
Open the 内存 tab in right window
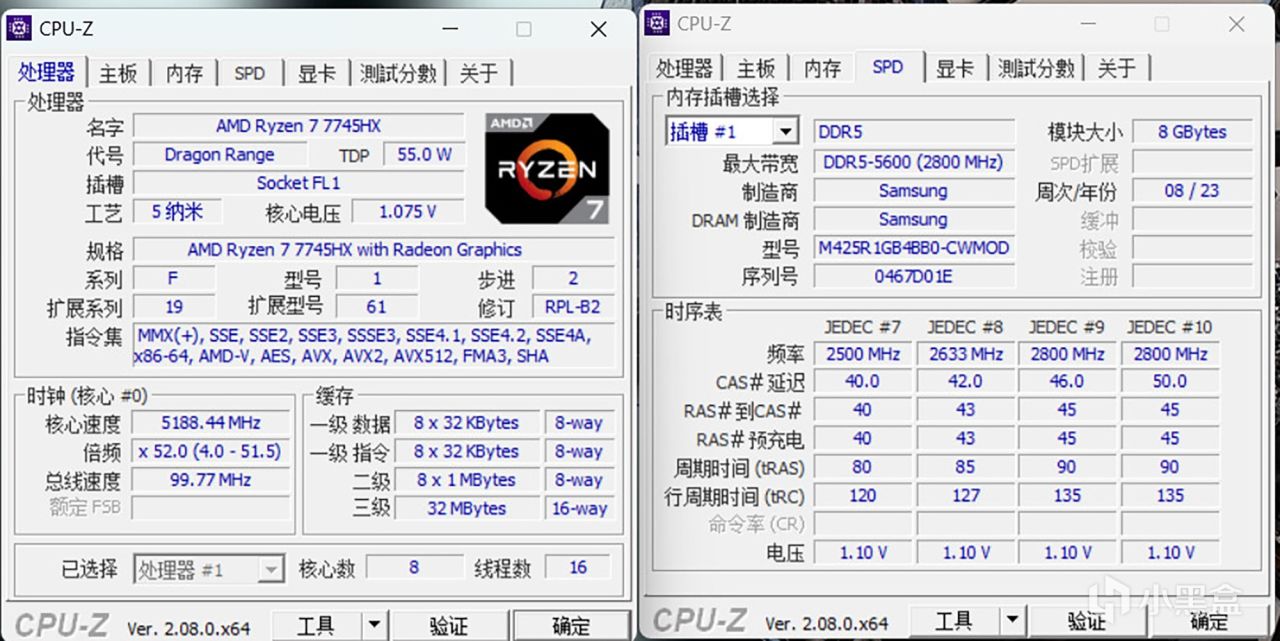pos(822,68)
